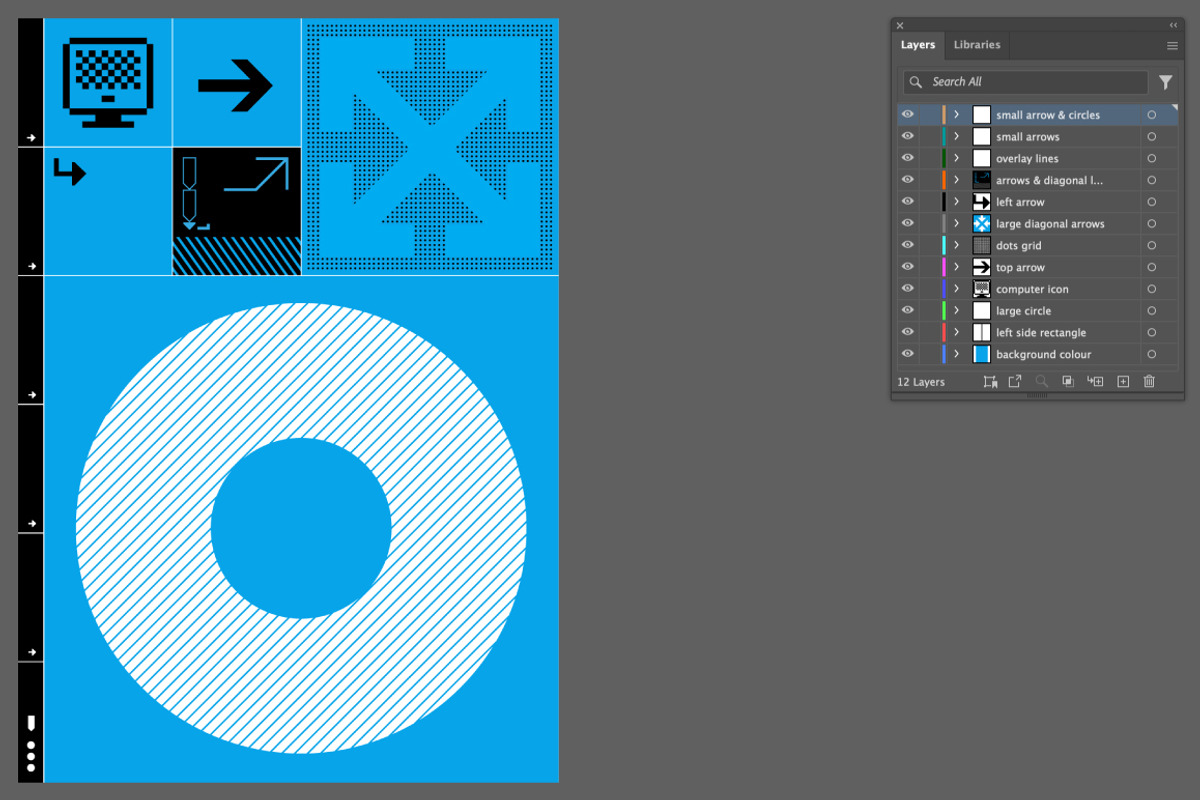The height and width of the screenshot is (800, 1200).
Task: Click the Make/Release Clipping Mask icon
Action: click(x=1067, y=382)
